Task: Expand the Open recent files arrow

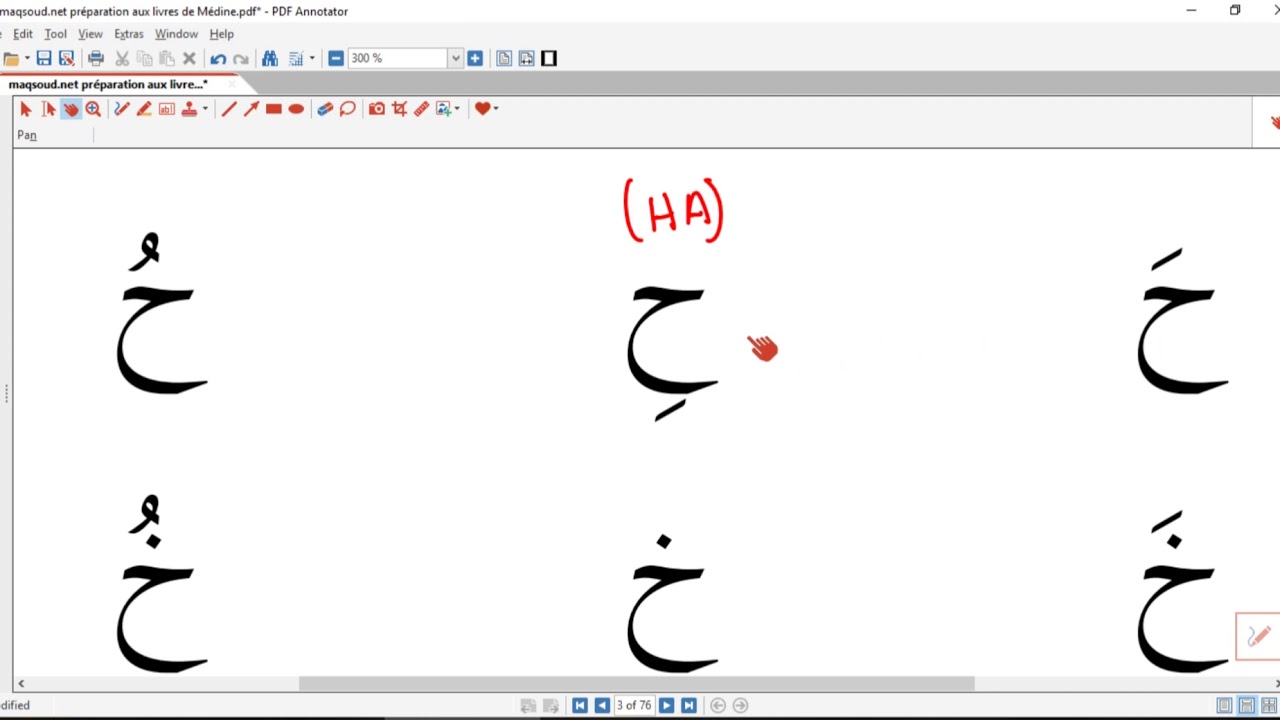Action: pos(26,58)
